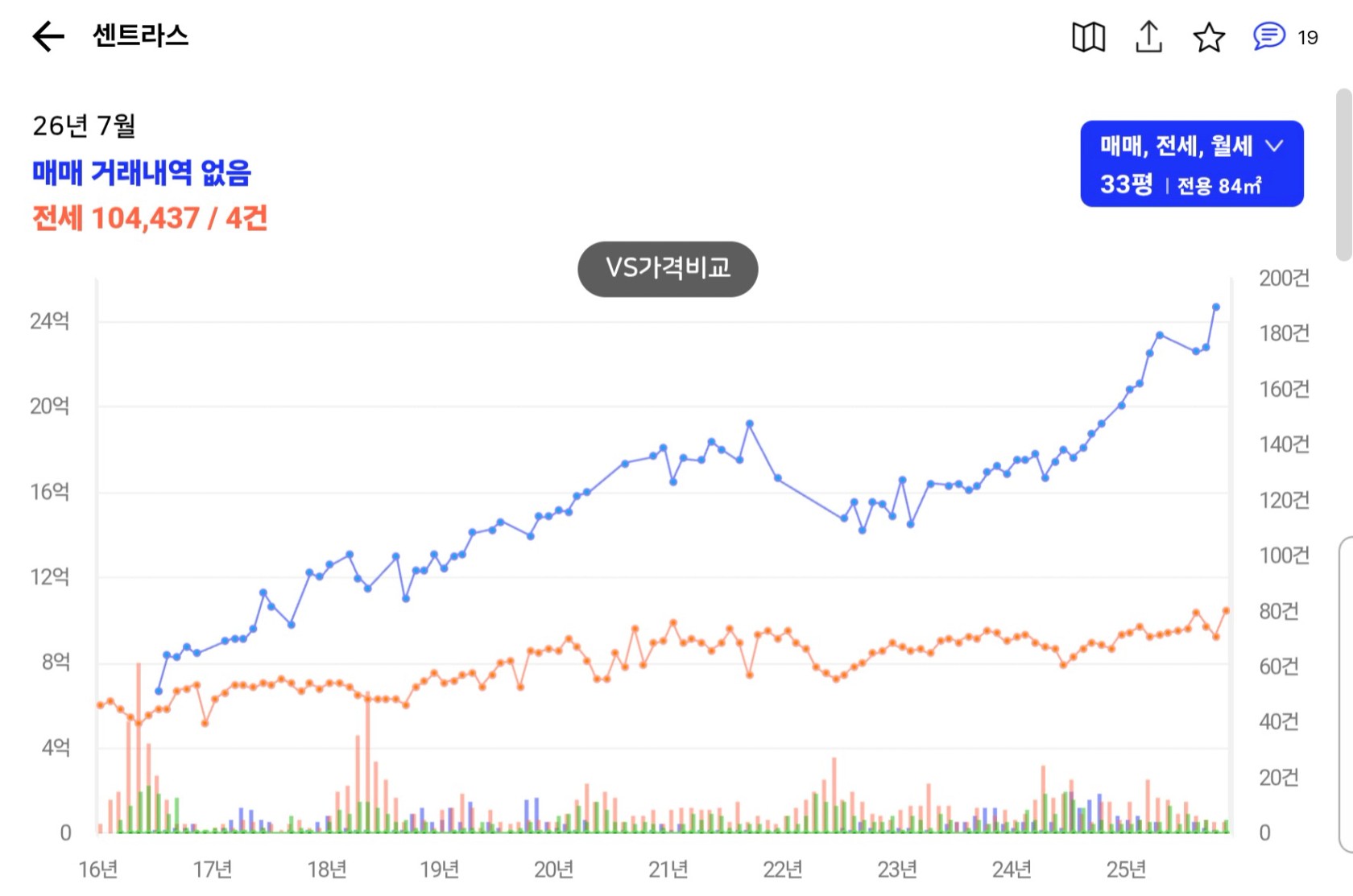The image size is (1353, 896).
Task: Click the vertical scrollbar on right edge
Action: click(x=1343, y=175)
